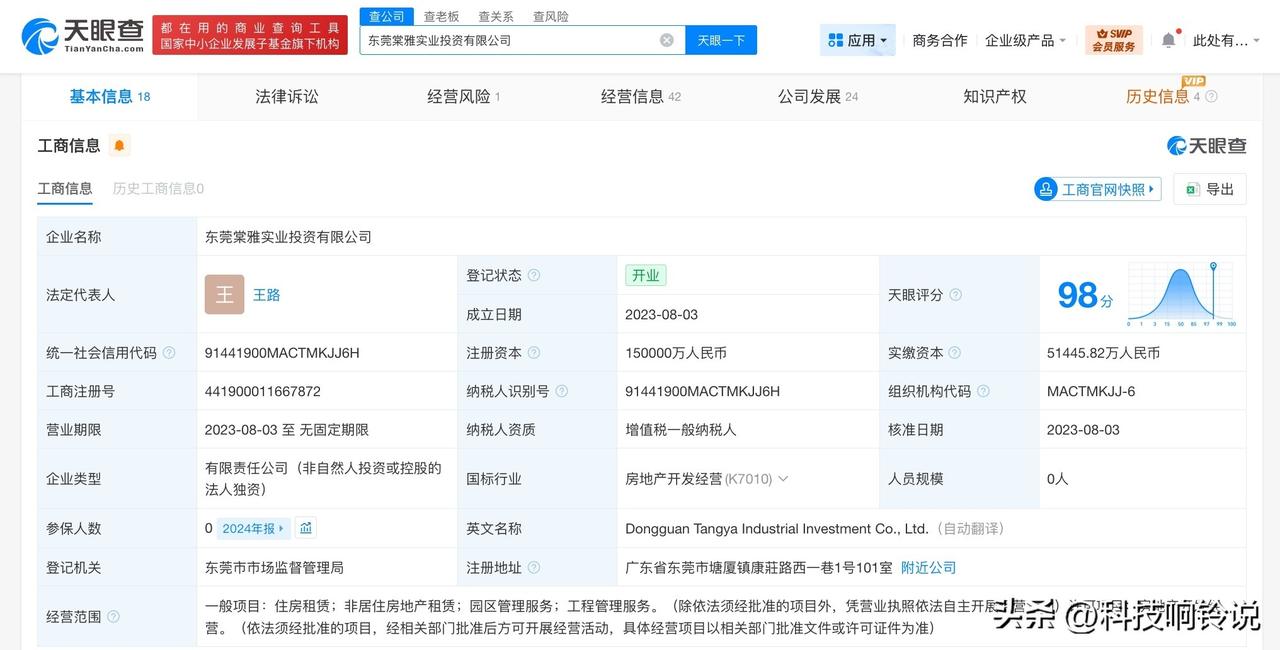Click the Excel icon inside the 导出 button
Viewport: 1280px width, 650px height.
click(x=1191, y=189)
